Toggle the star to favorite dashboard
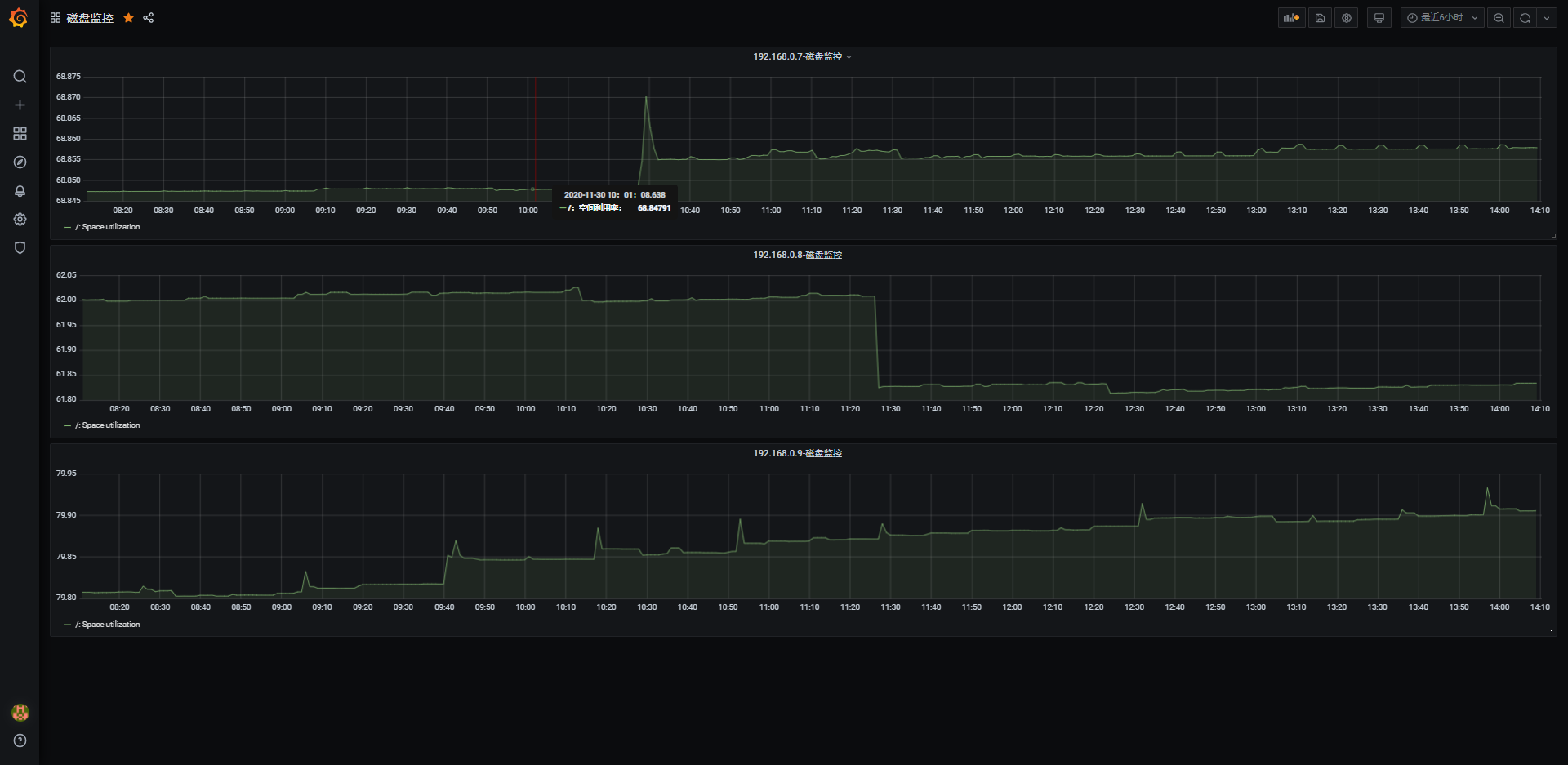This screenshot has width=1568, height=765. 128,18
